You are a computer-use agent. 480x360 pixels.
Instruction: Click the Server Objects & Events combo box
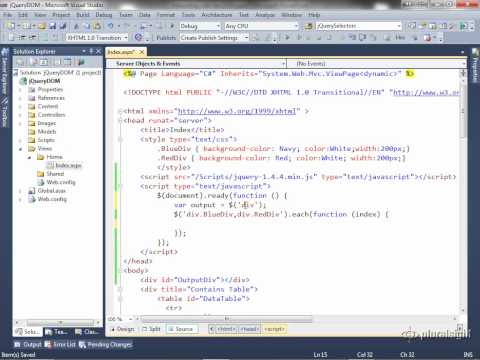click(x=197, y=63)
